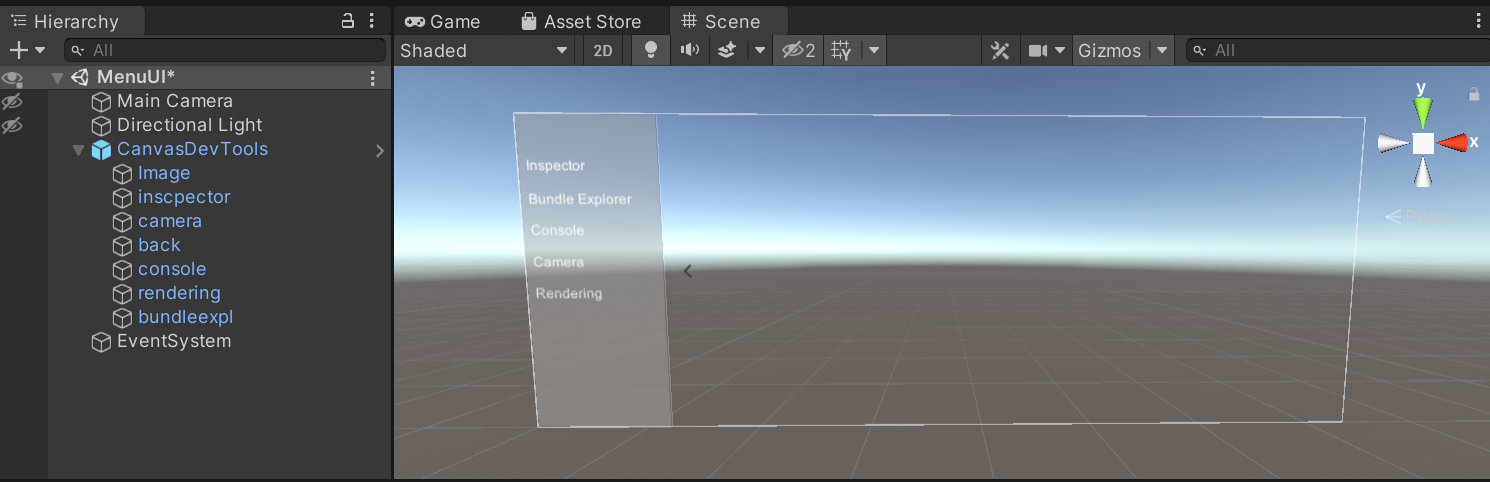Open the Asset Store tab
1490x482 pixels.
[x=580, y=21]
